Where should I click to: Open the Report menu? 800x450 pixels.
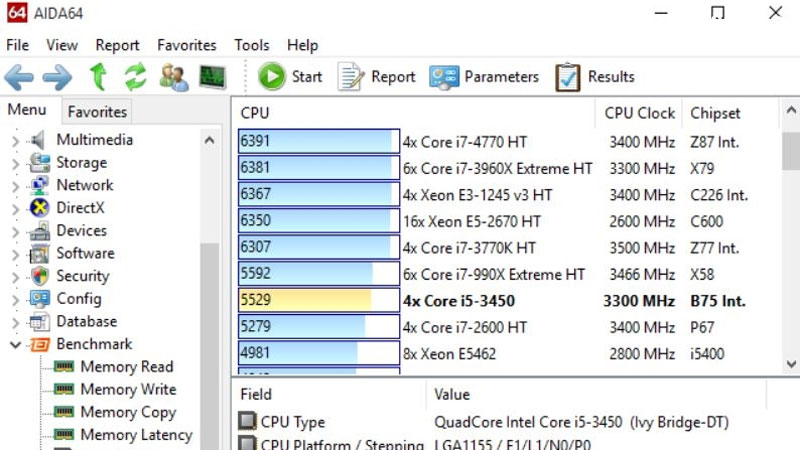pyautogui.click(x=117, y=45)
